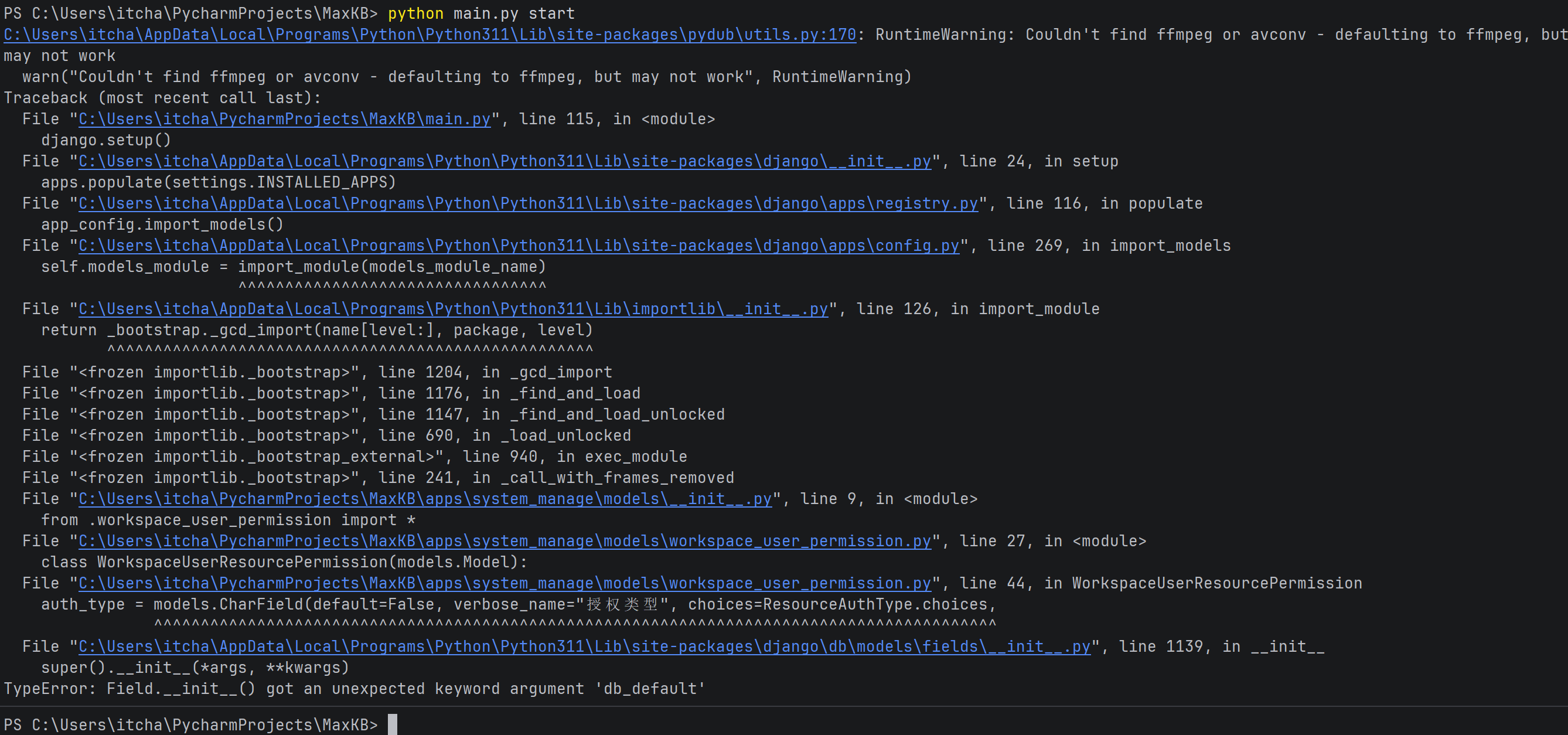Open the pydub utils.py:170 link
1568x735 pixels.
(x=429, y=35)
